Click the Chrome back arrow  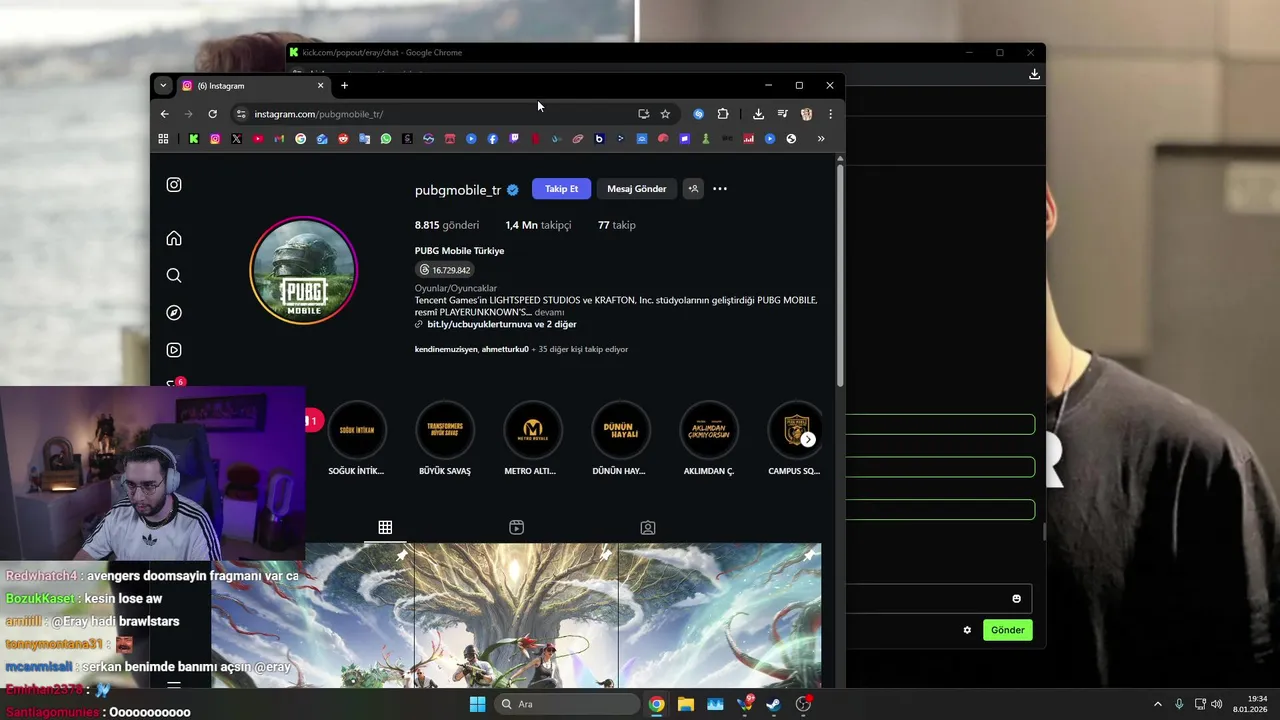point(165,114)
